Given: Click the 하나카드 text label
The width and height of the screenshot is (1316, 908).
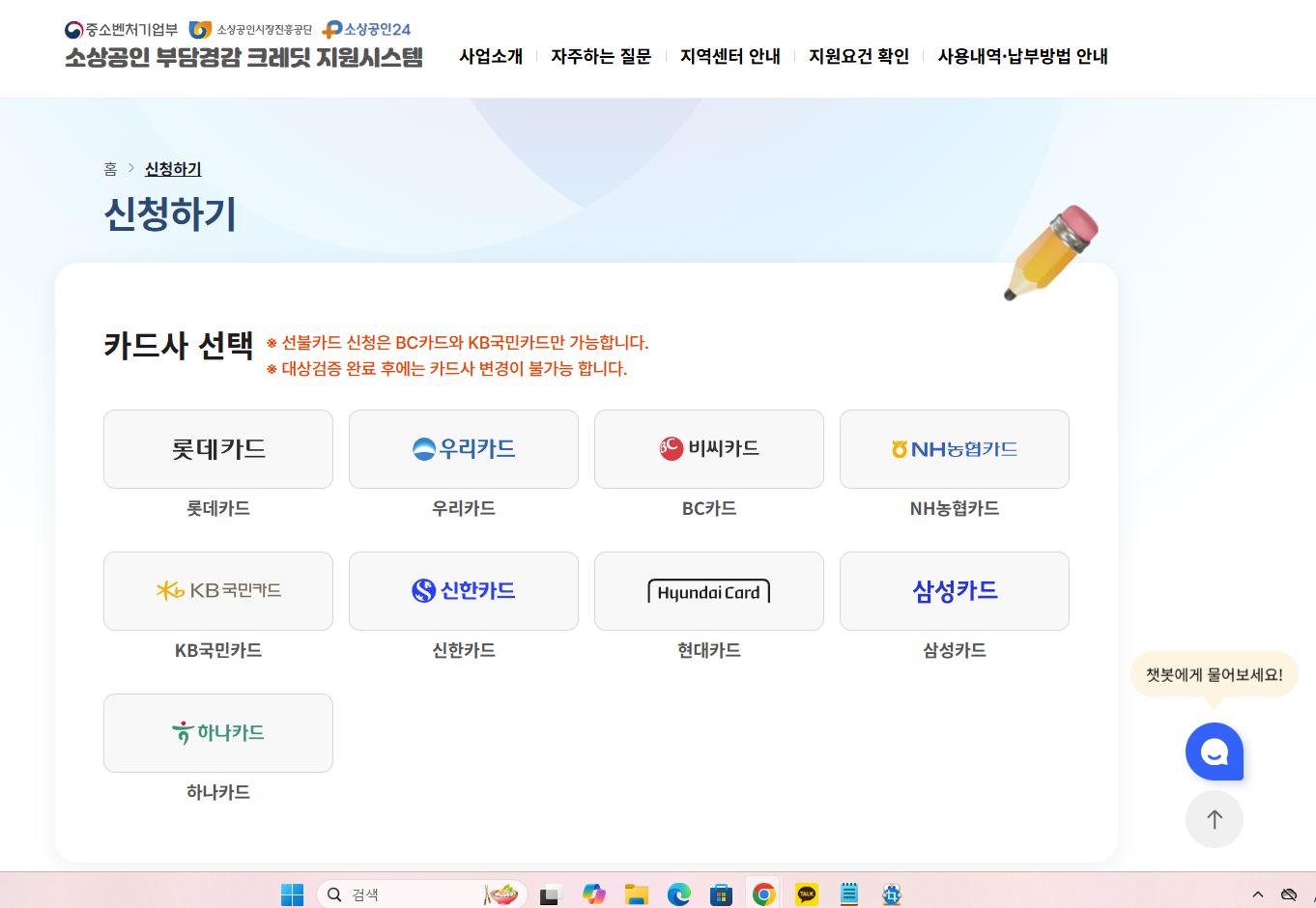Looking at the screenshot, I should (218, 792).
